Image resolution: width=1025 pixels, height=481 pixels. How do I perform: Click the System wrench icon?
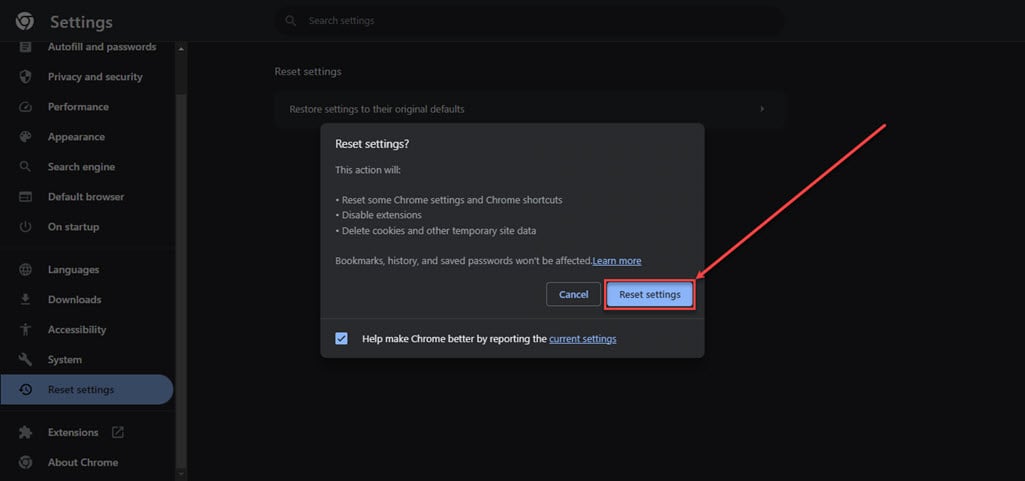point(25,360)
